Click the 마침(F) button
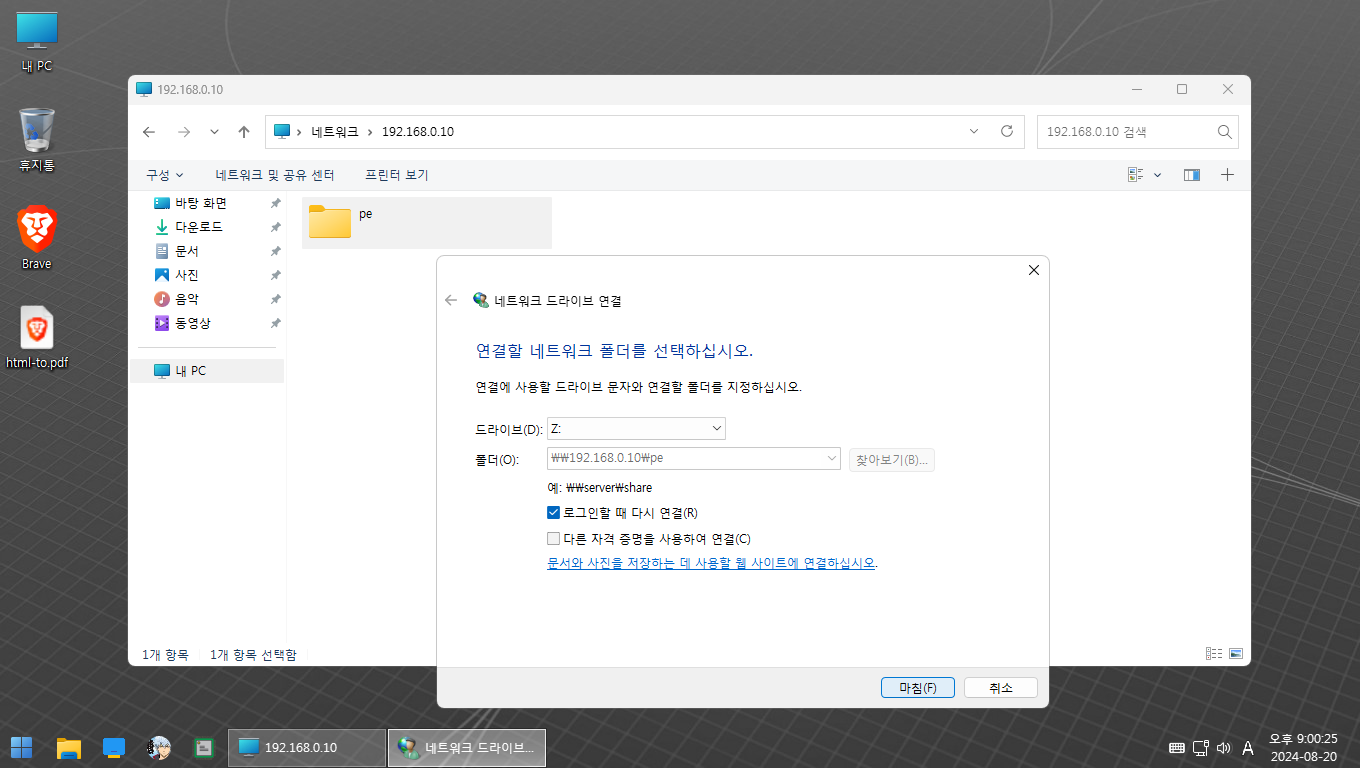Image resolution: width=1360 pixels, height=768 pixels. pyautogui.click(x=918, y=688)
